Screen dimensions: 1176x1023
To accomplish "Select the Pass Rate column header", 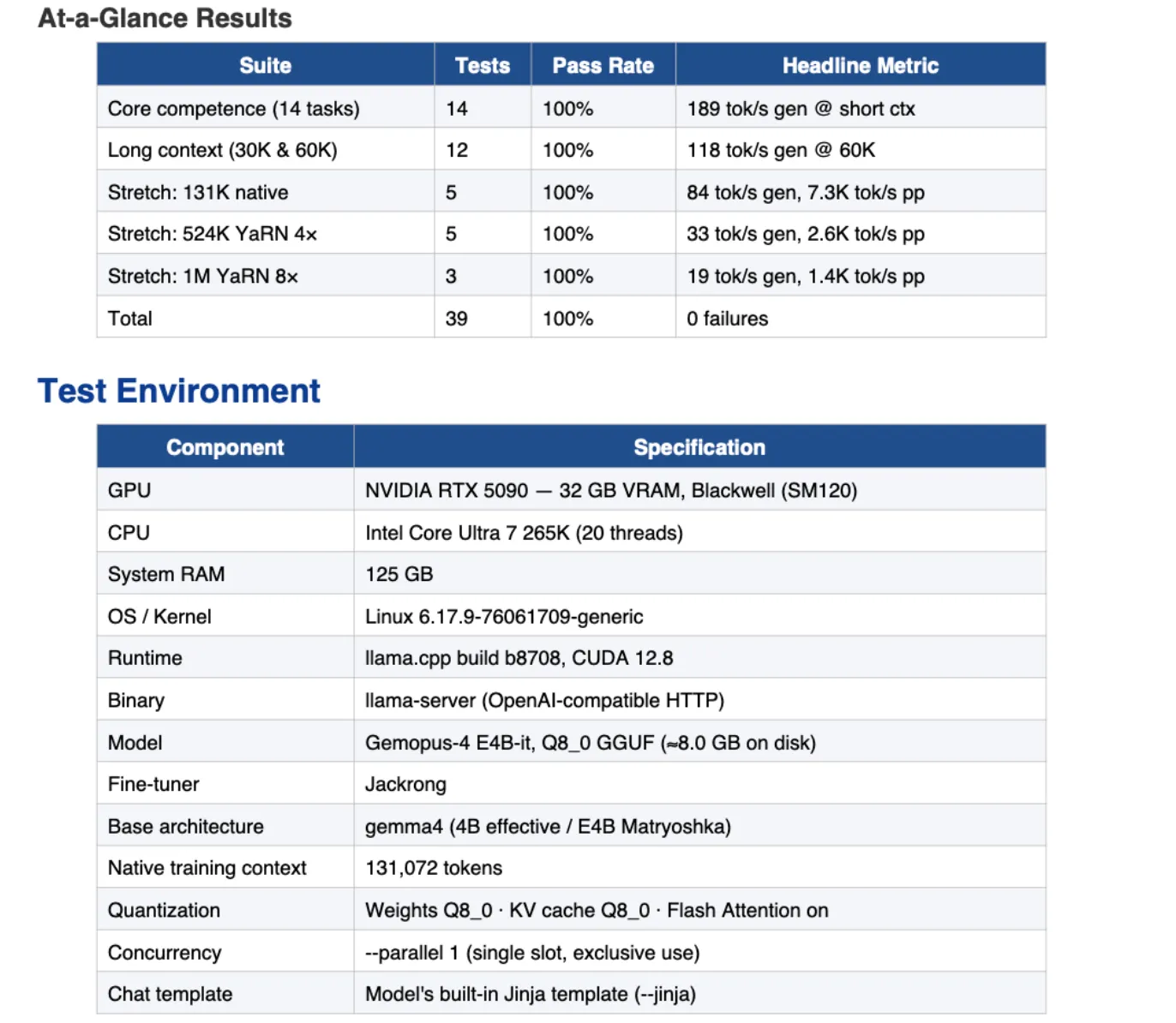I will click(x=603, y=65).
